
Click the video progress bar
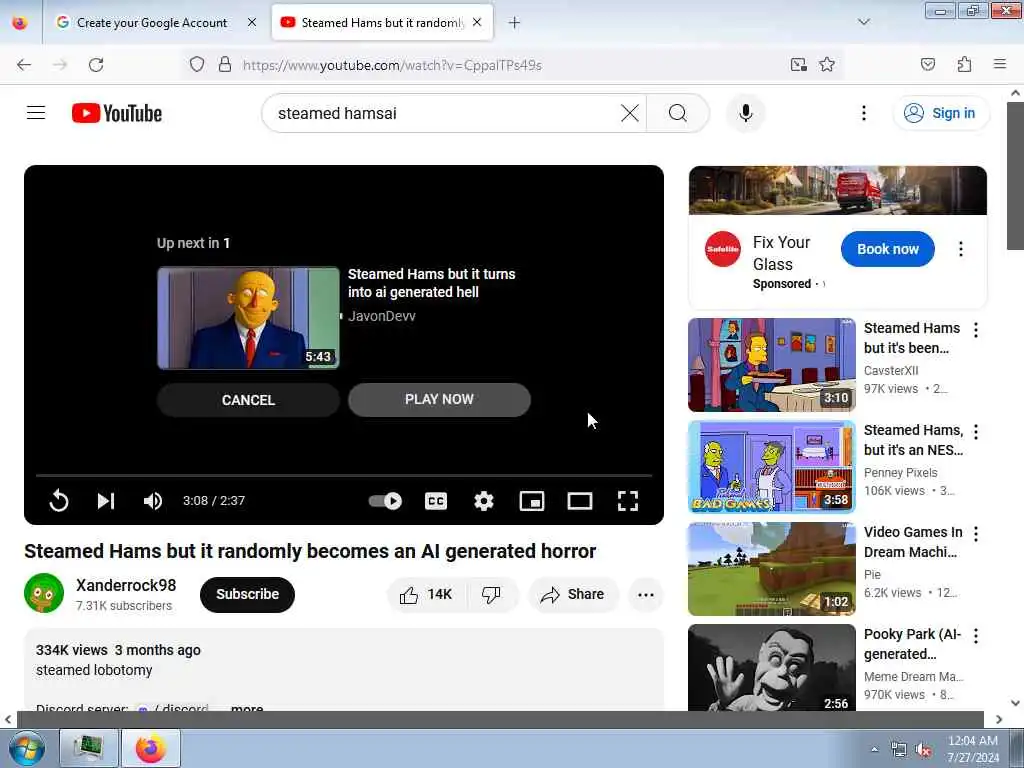click(x=344, y=475)
